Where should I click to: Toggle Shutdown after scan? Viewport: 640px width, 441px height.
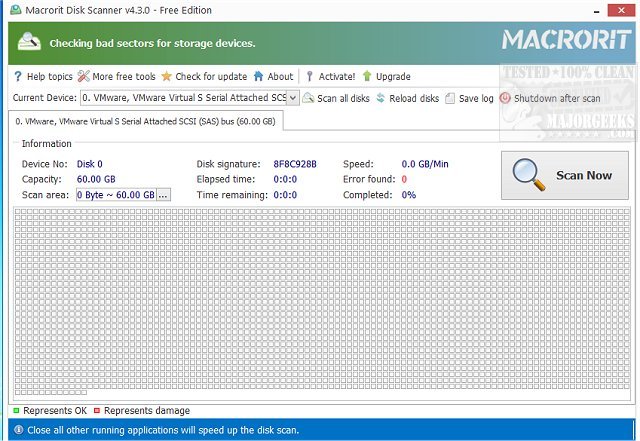(x=557, y=98)
